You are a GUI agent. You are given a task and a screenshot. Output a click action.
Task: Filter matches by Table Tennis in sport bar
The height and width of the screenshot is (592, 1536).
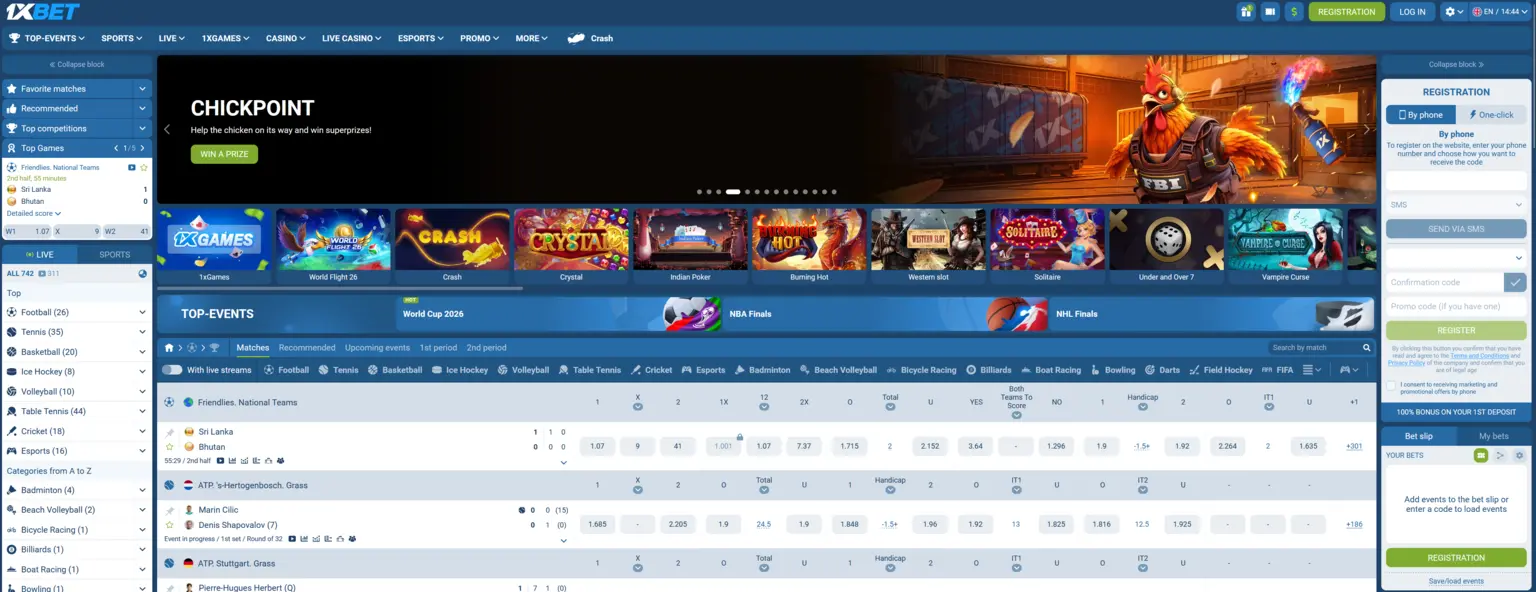589,370
